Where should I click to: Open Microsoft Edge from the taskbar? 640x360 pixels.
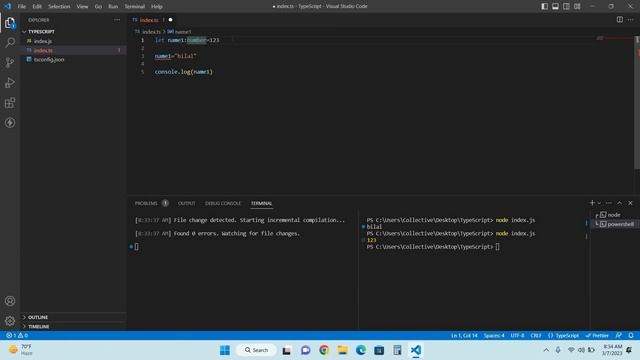pos(361,350)
